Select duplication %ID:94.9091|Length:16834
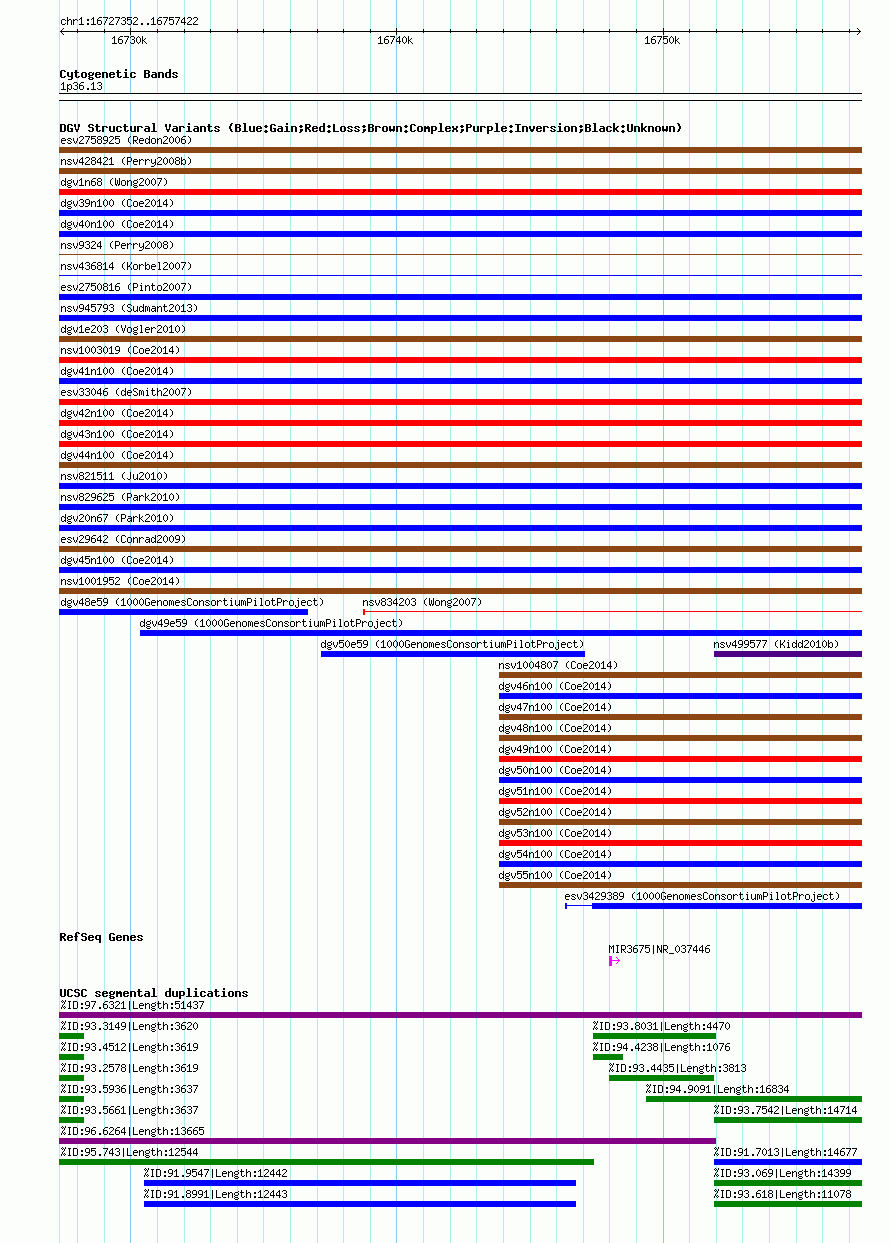This screenshot has width=890, height=1243. click(718, 1089)
